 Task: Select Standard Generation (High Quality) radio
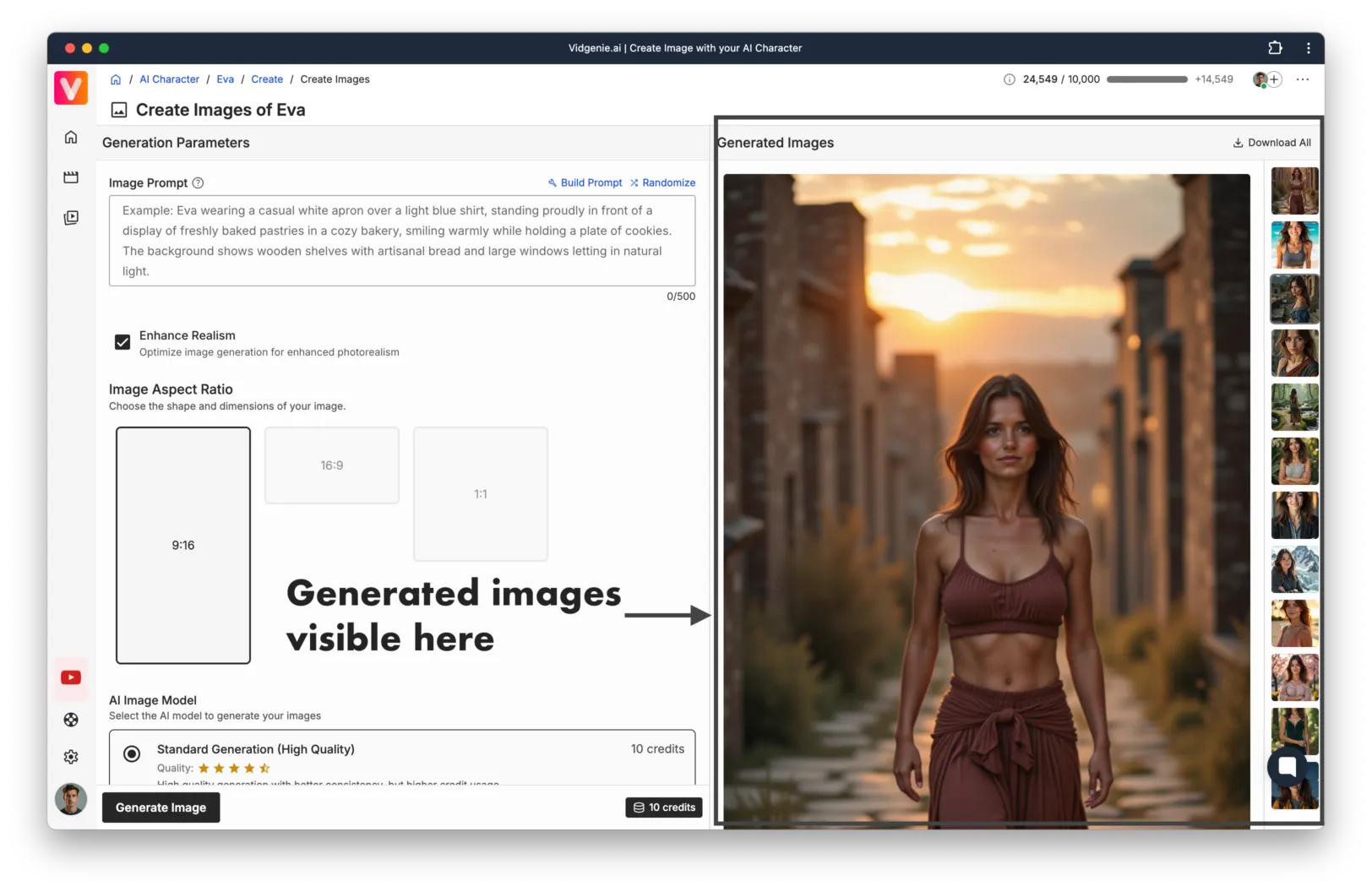(x=132, y=753)
